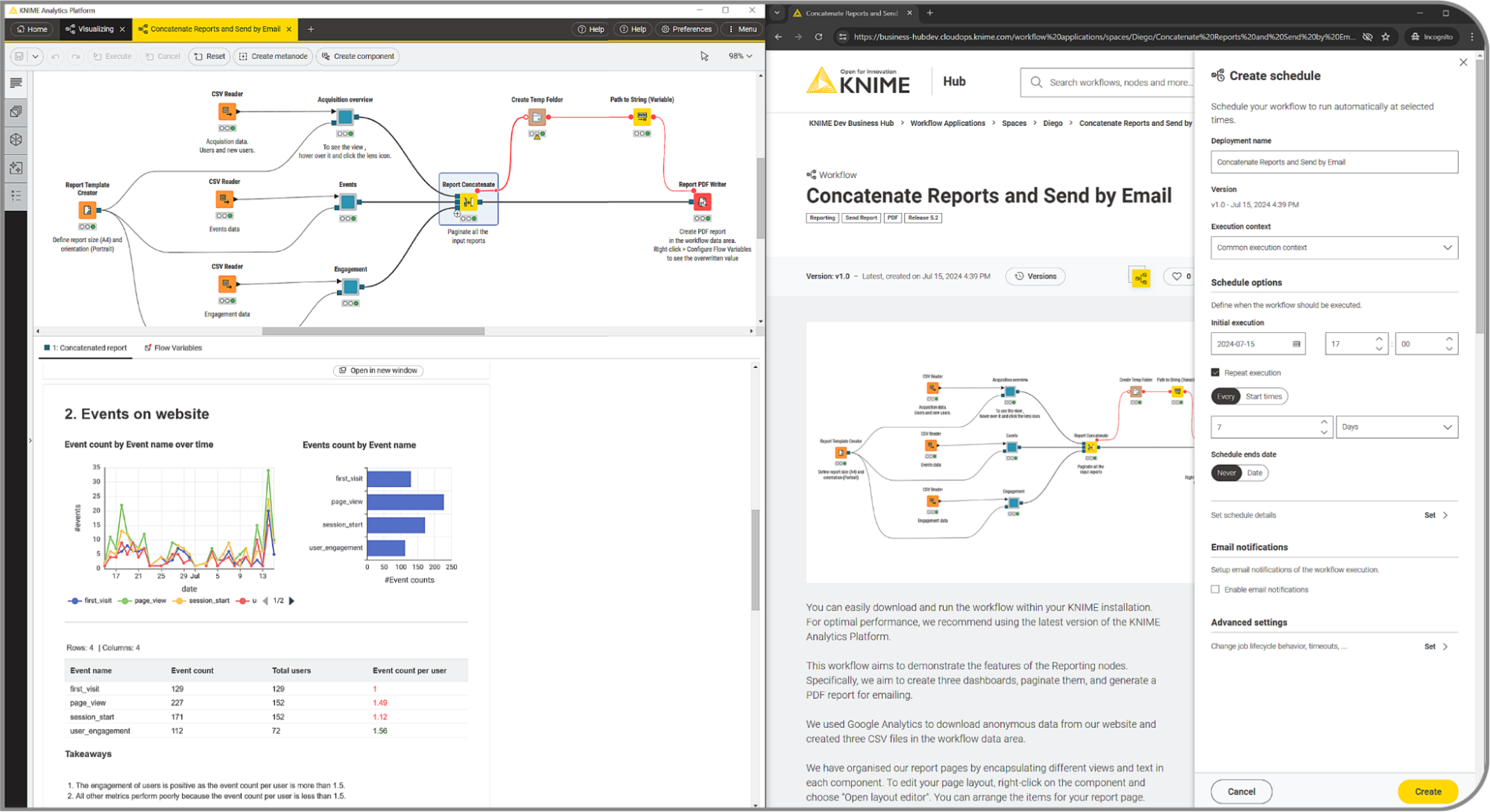Image resolution: width=1490 pixels, height=812 pixels.
Task: Open the Versions history of the workflow
Action: 1035,276
